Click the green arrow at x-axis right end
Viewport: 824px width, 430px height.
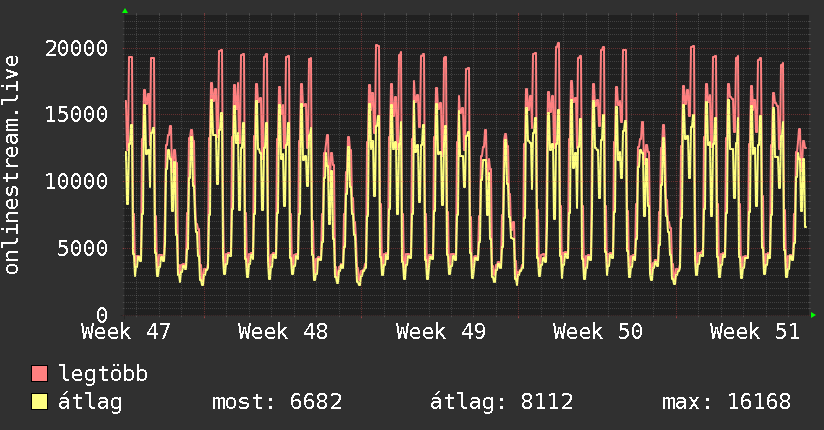pos(813,315)
